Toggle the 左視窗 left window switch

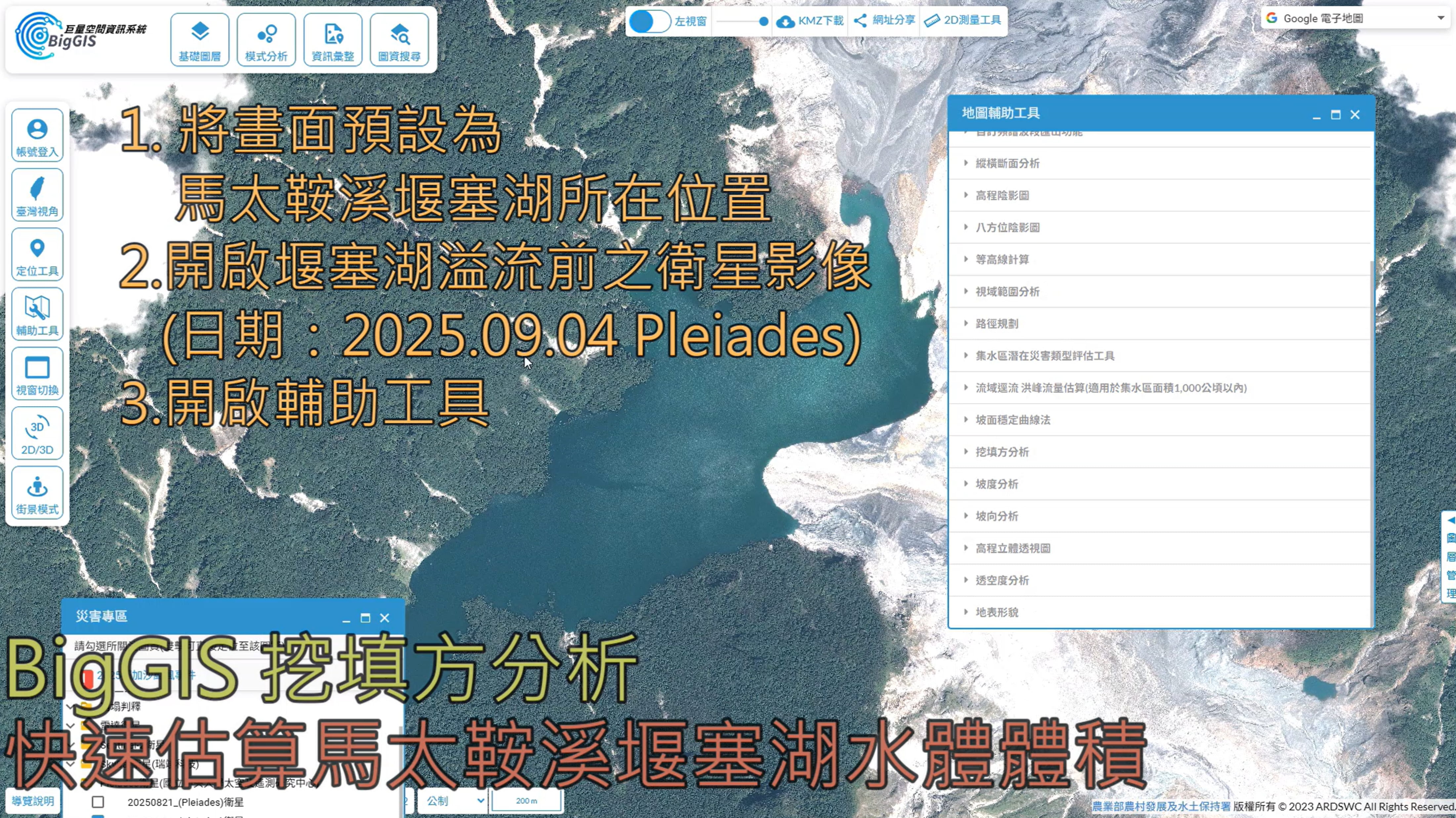[x=649, y=21]
